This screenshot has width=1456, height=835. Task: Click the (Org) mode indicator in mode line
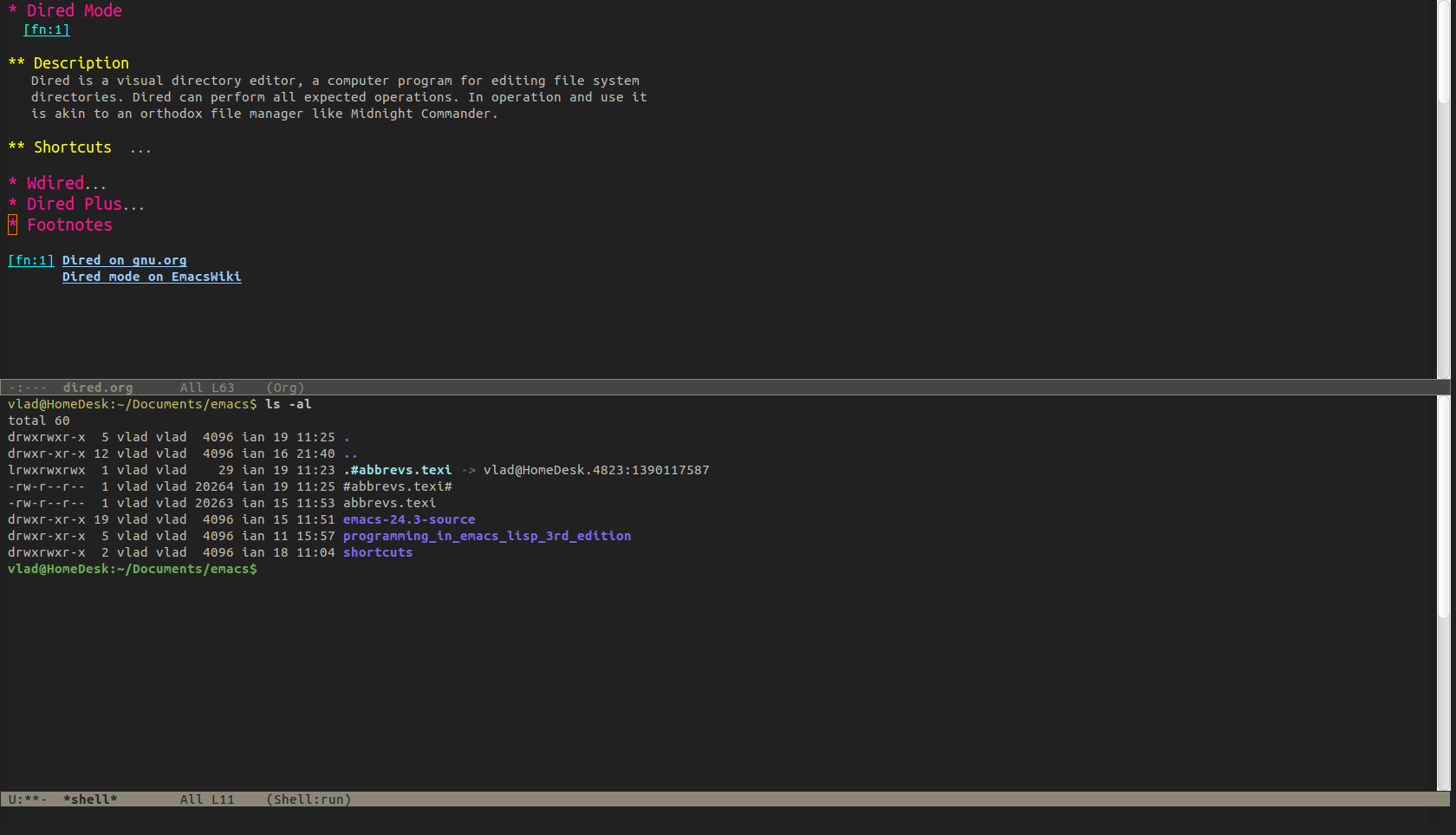click(x=285, y=388)
